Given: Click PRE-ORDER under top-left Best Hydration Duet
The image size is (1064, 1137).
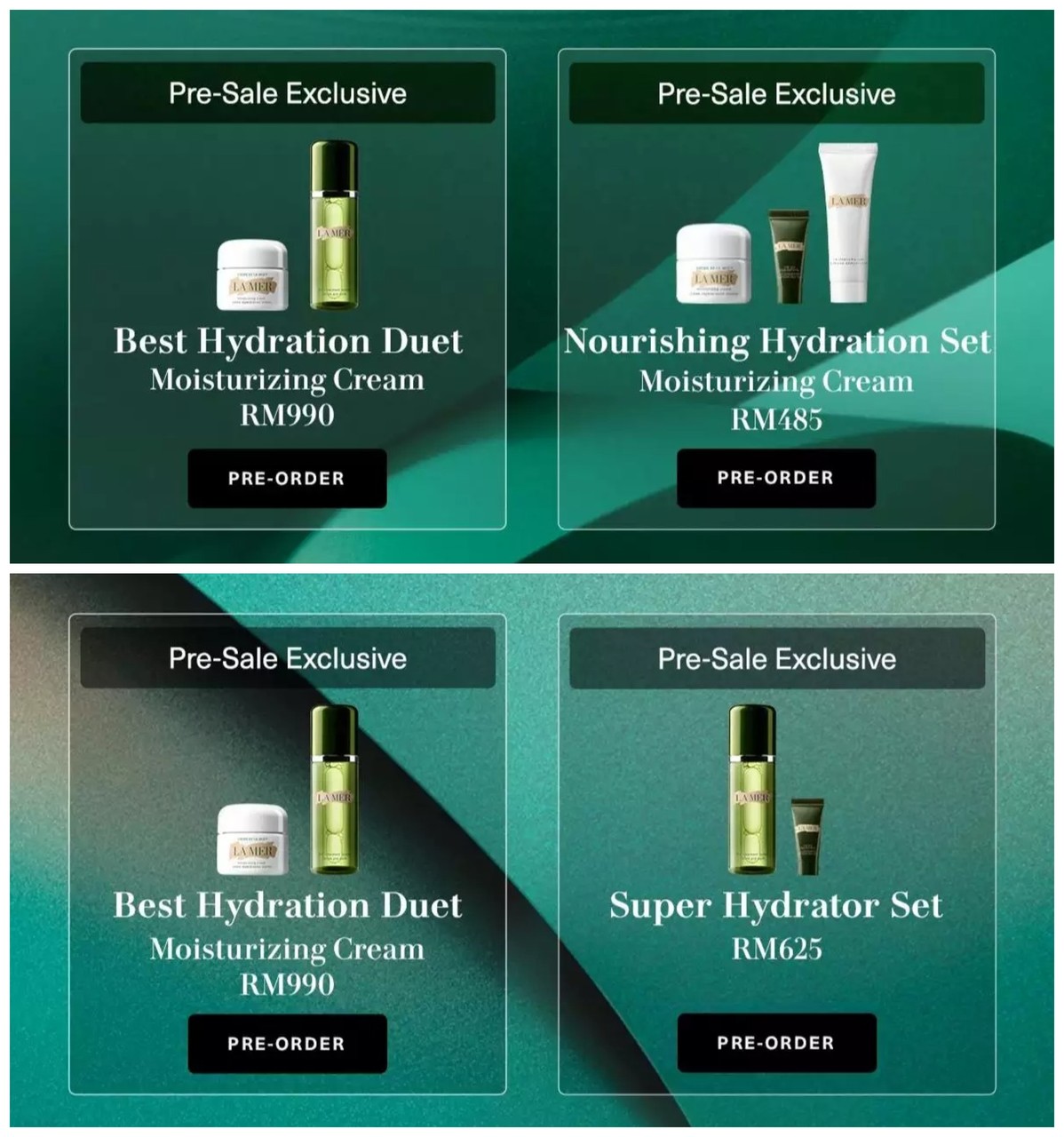Looking at the screenshot, I should coord(287,478).
